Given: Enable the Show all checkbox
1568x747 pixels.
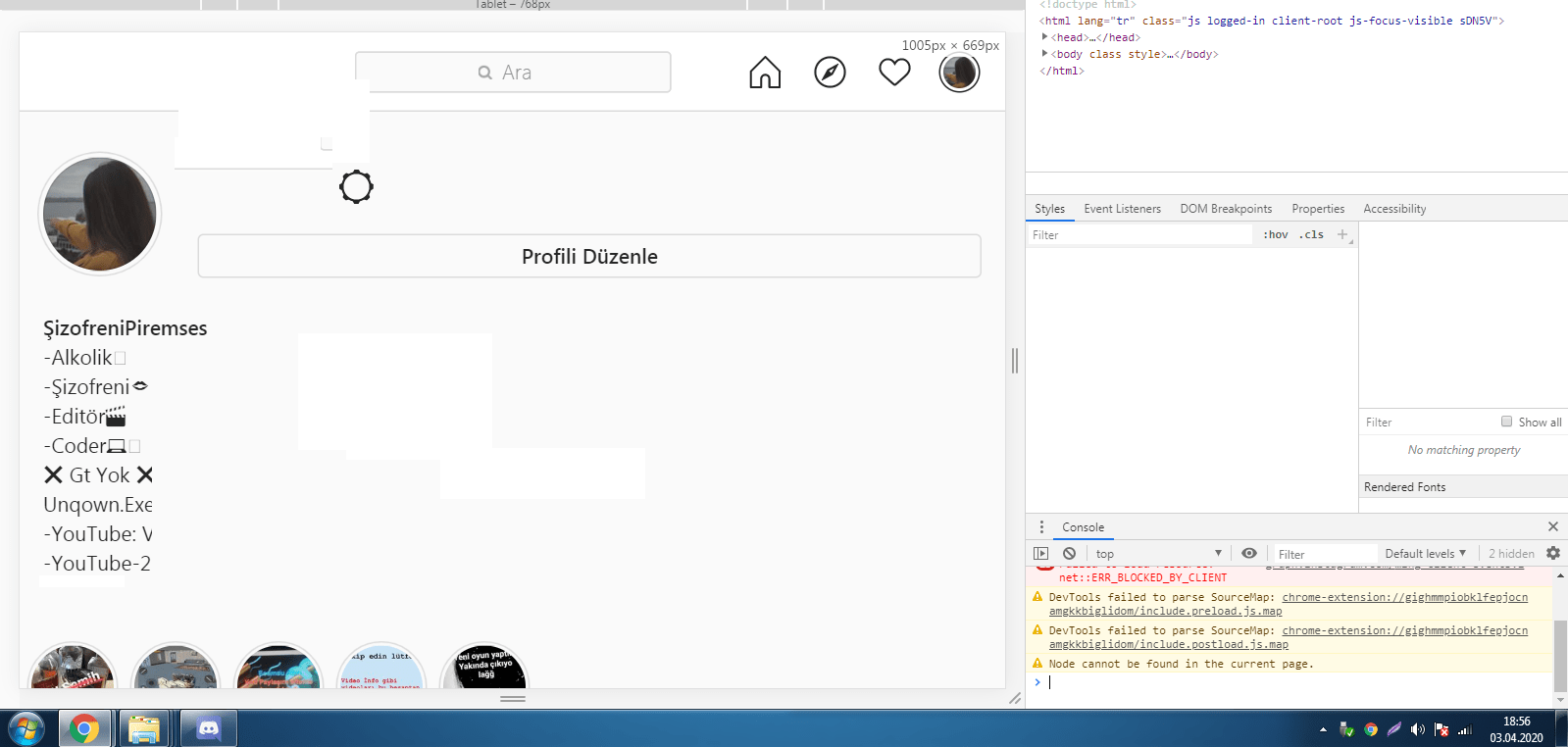Looking at the screenshot, I should (x=1506, y=422).
